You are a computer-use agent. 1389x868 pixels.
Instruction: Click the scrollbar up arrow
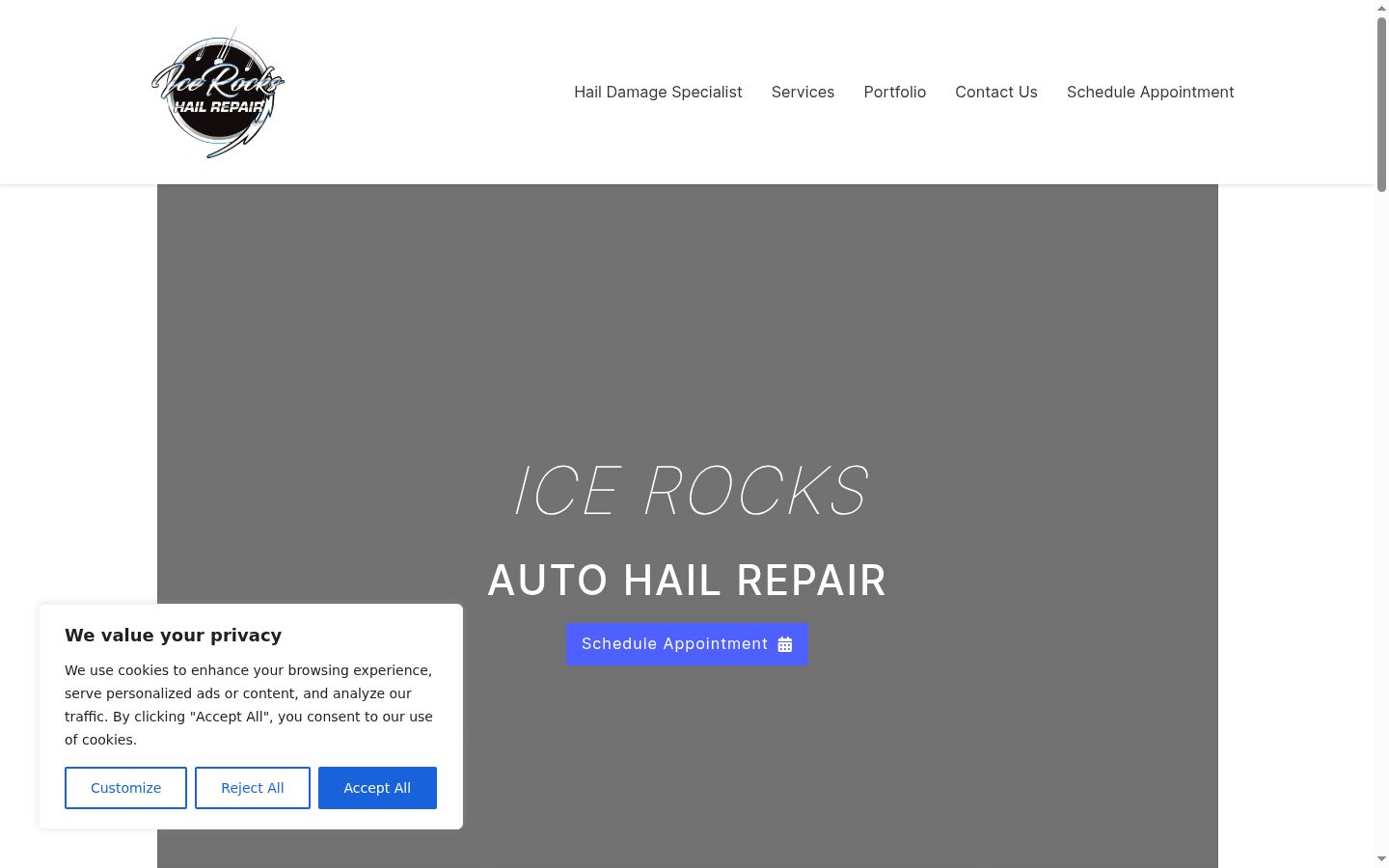[x=1381, y=7]
